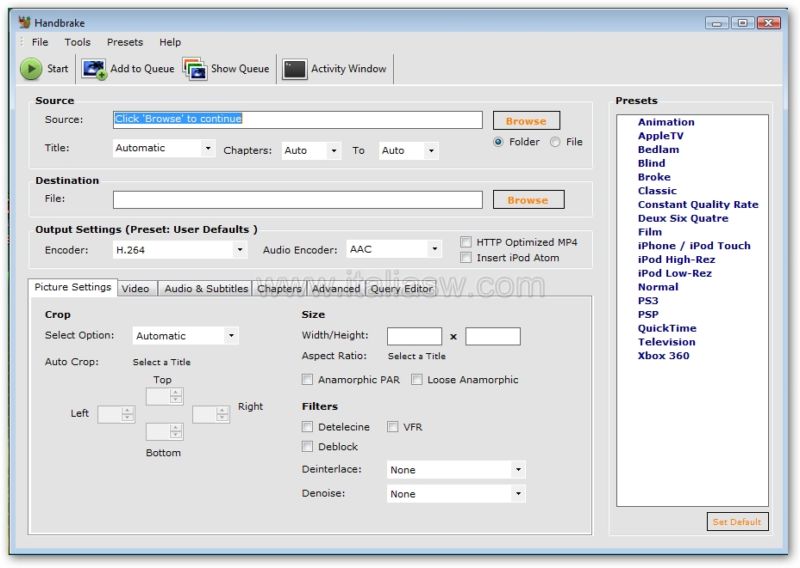Select the Broke preset
Viewport: 800px width, 568px height.
pos(654,177)
